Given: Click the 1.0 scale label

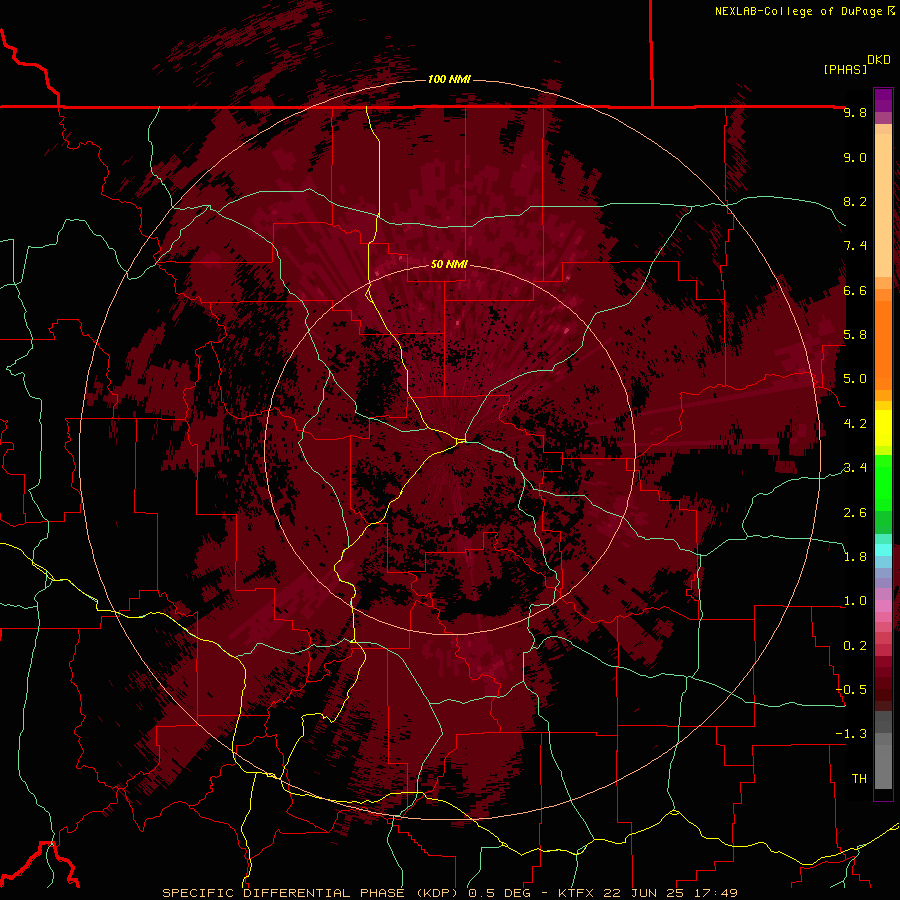Looking at the screenshot, I should [x=855, y=601].
